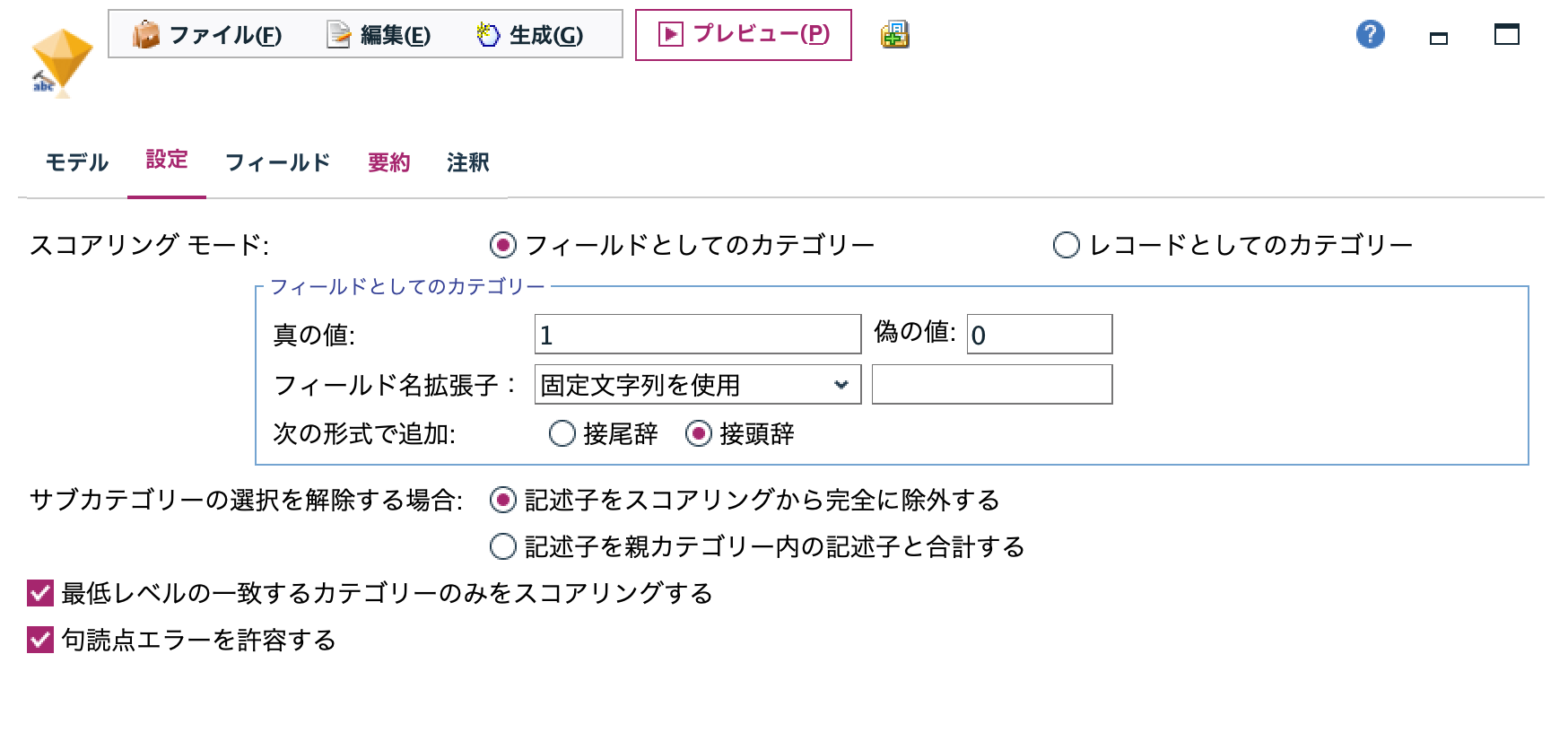Choose 接尾辞 for the append format
Viewport: 1568px width, 750px height.
click(563, 433)
